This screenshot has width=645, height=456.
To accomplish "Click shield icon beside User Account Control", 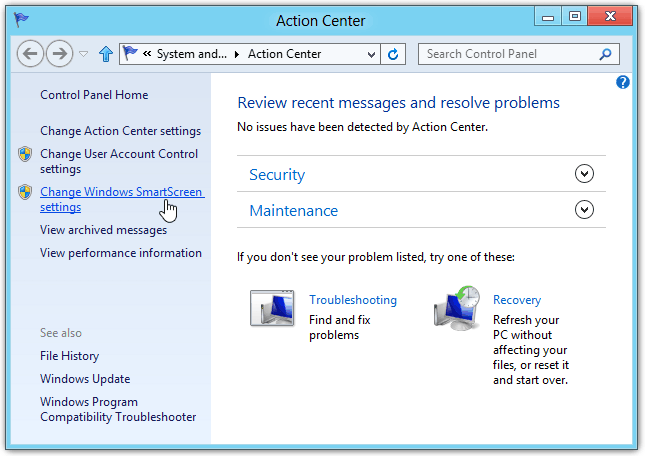I will [x=25, y=154].
